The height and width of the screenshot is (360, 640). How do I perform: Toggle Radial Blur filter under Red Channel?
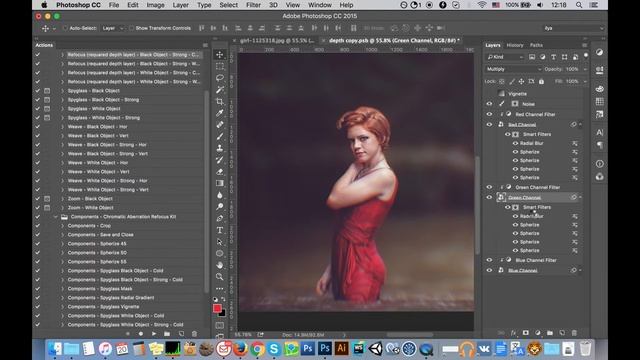515,143
